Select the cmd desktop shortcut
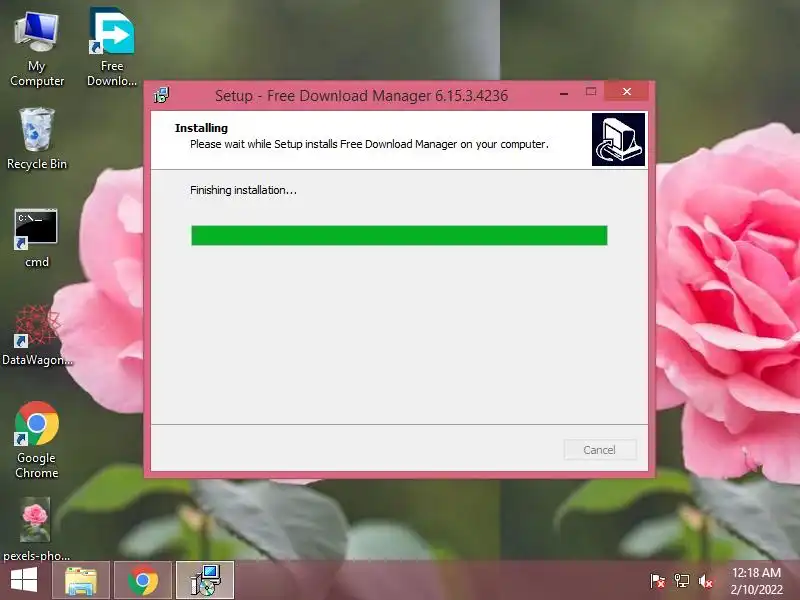 click(x=36, y=238)
